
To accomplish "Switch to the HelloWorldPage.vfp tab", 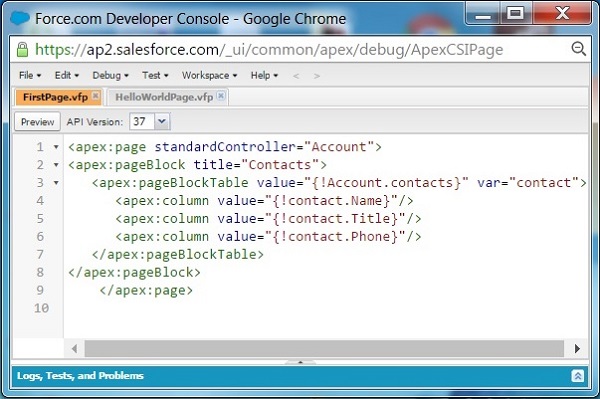I will pyautogui.click(x=164, y=97).
